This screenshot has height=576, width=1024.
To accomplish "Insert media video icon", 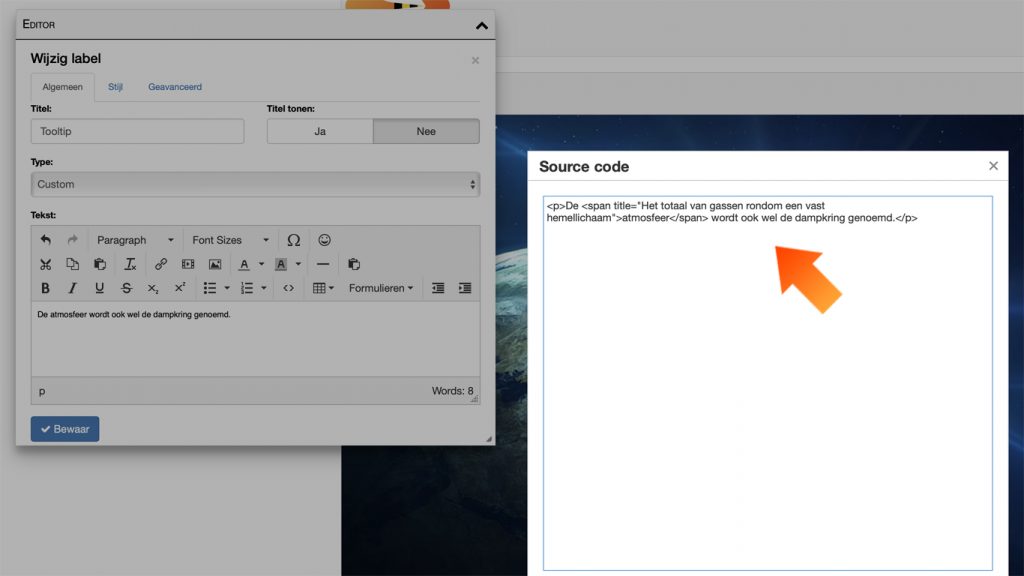I will tap(188, 264).
